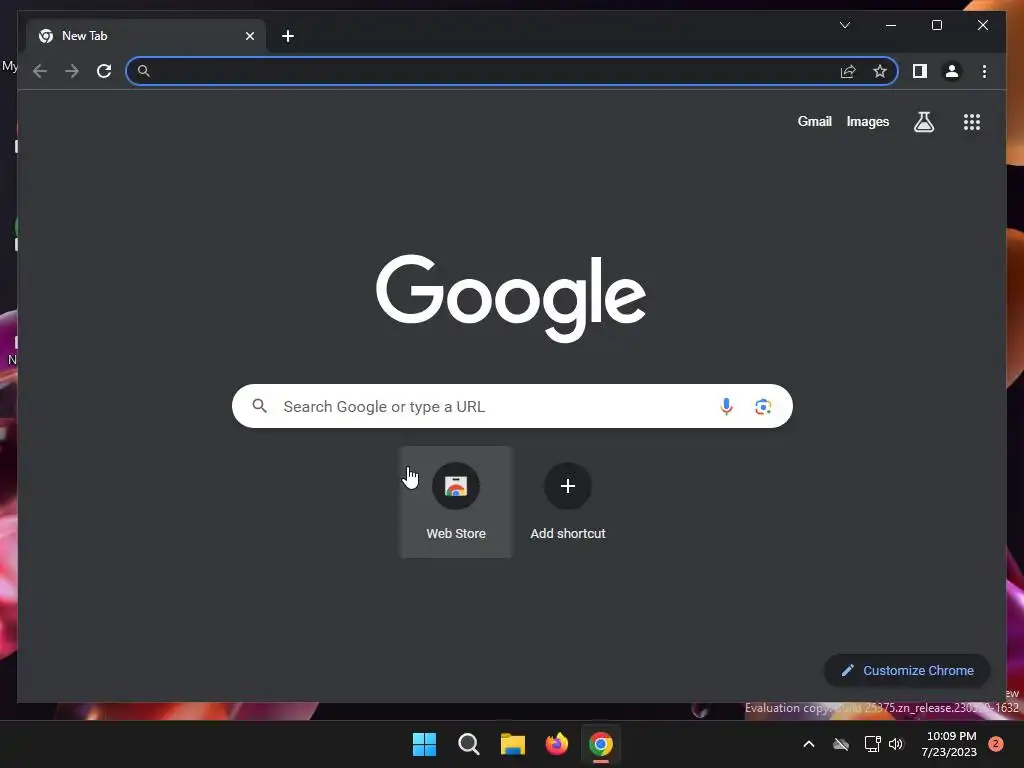Expand the hidden system tray icons

pyautogui.click(x=808, y=744)
